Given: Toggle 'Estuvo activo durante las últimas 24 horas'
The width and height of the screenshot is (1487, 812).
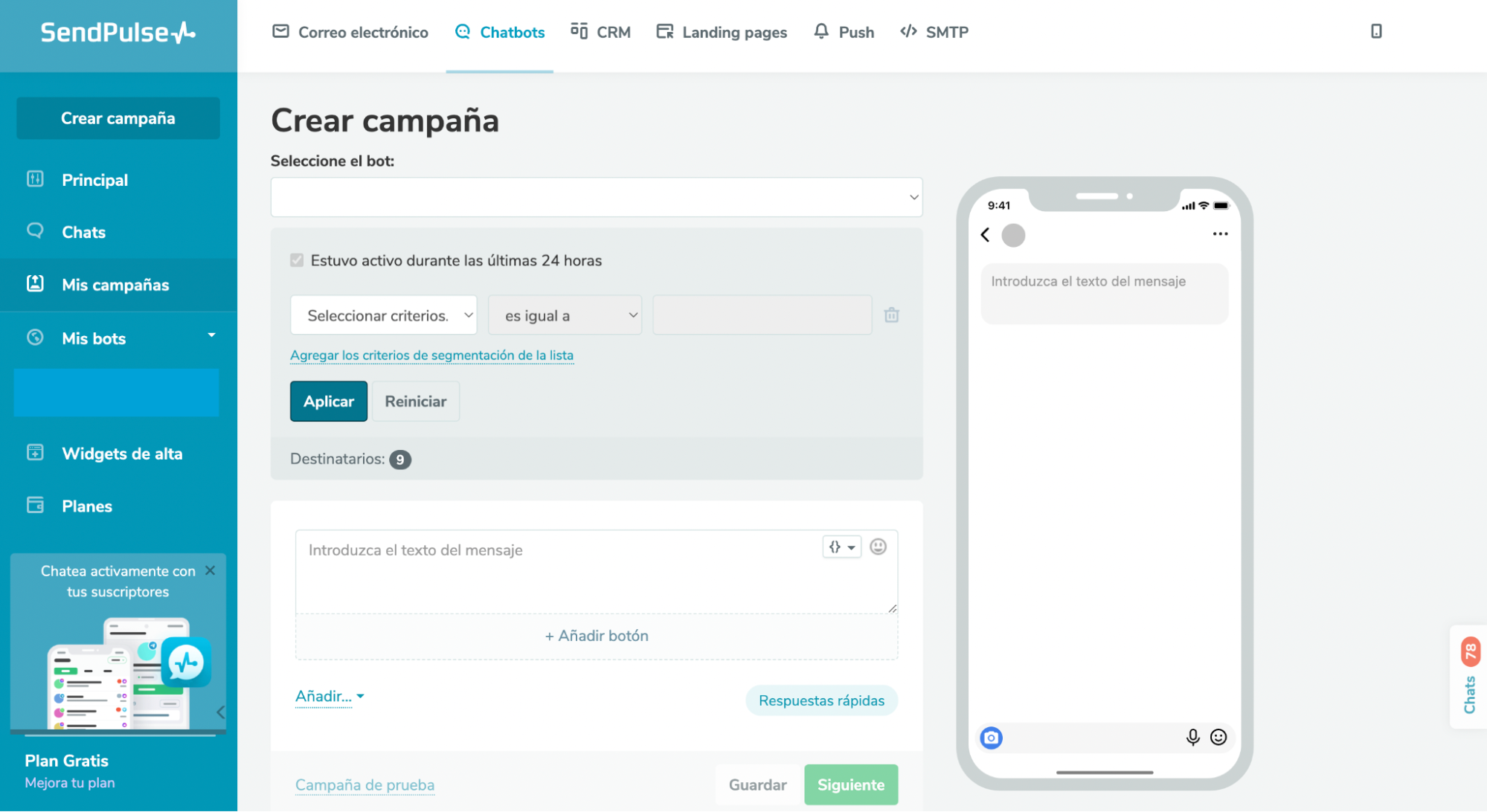Looking at the screenshot, I should (297, 260).
